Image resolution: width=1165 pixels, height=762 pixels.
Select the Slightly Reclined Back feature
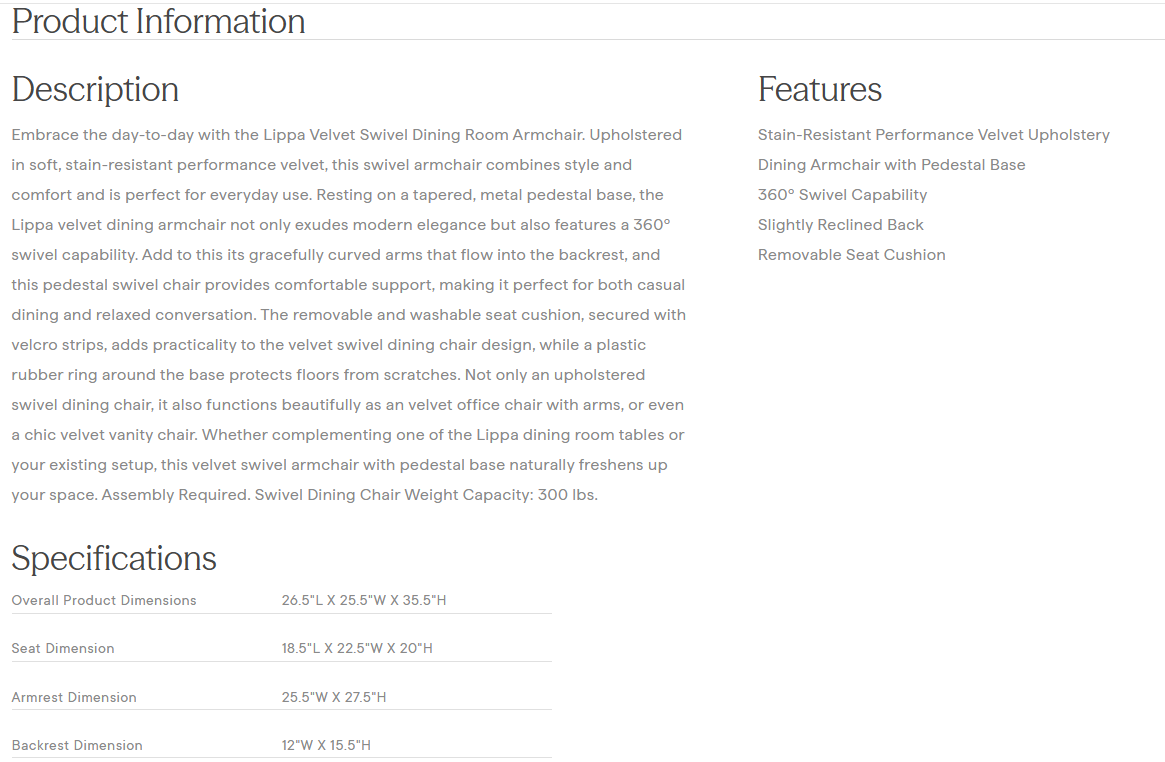point(840,225)
